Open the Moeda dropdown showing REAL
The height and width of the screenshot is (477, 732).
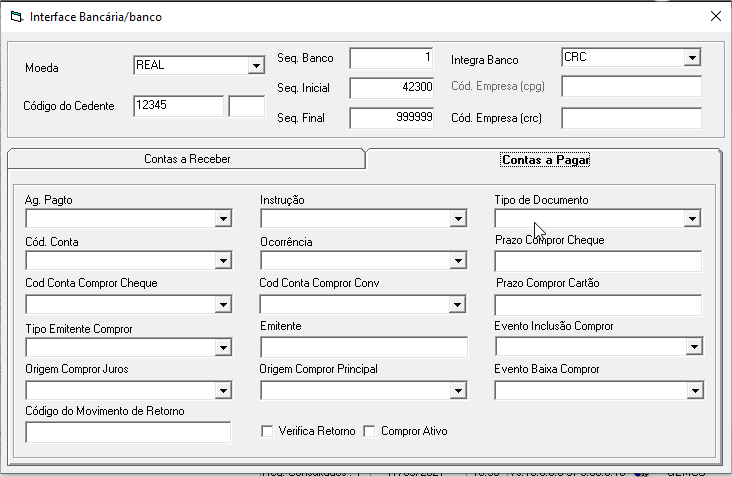[x=256, y=65]
